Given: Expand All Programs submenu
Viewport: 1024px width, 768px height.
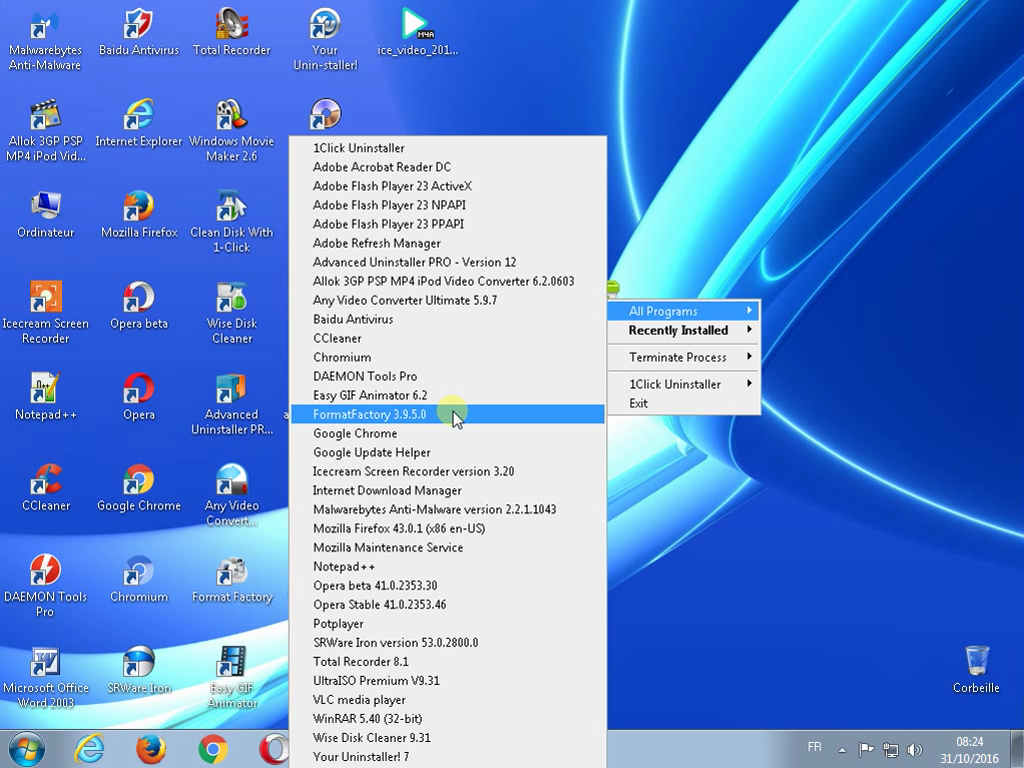Looking at the screenshot, I should click(684, 312).
